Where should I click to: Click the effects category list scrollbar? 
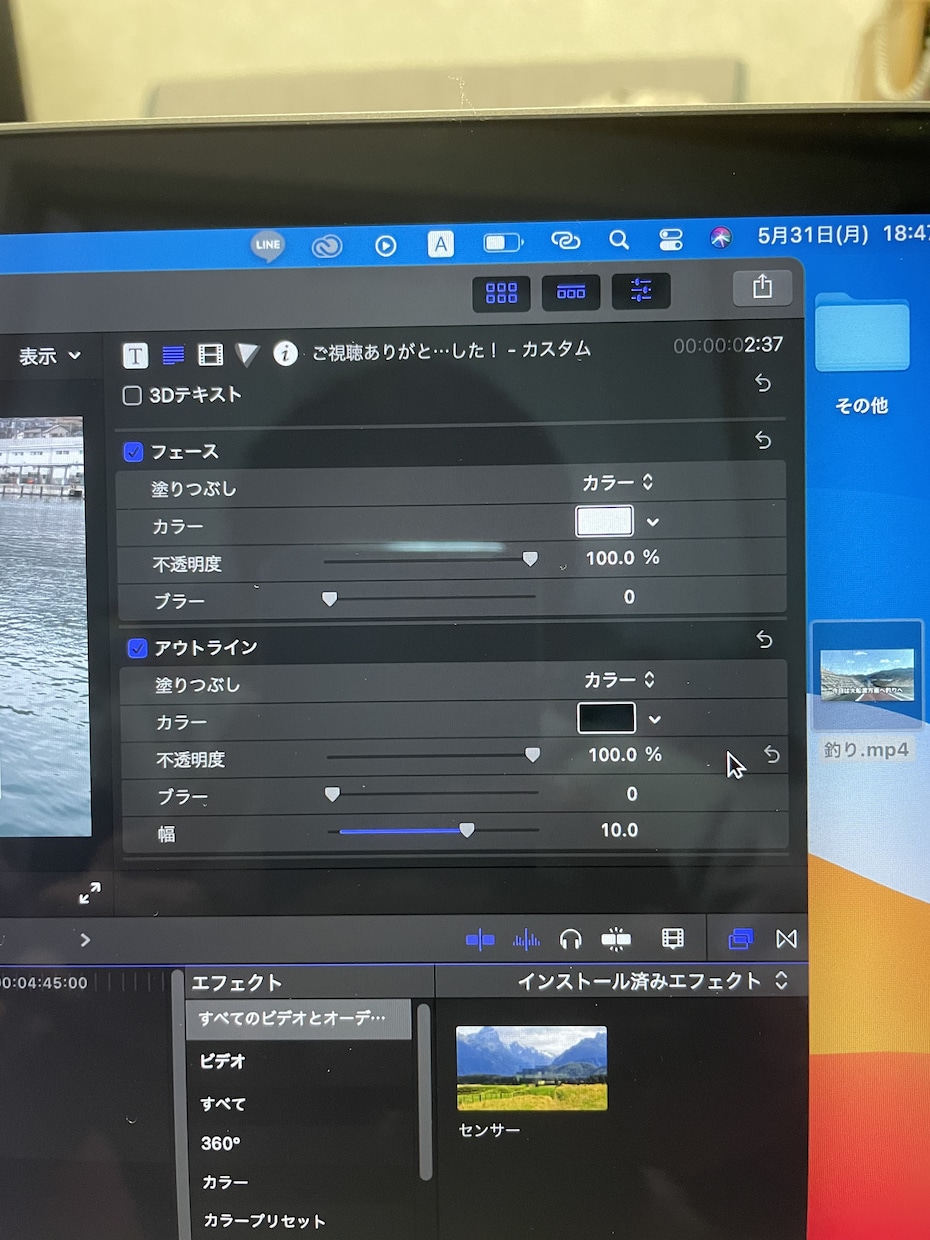(424, 1092)
